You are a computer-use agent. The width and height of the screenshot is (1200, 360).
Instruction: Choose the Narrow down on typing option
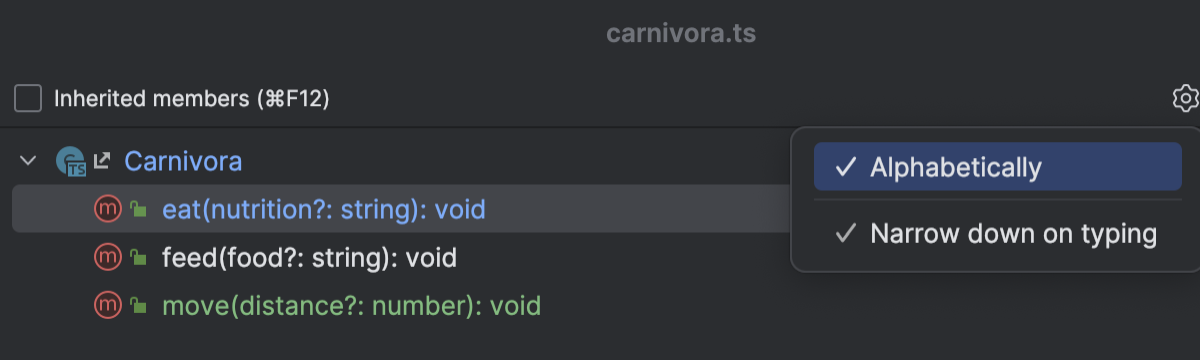pyautogui.click(x=997, y=234)
